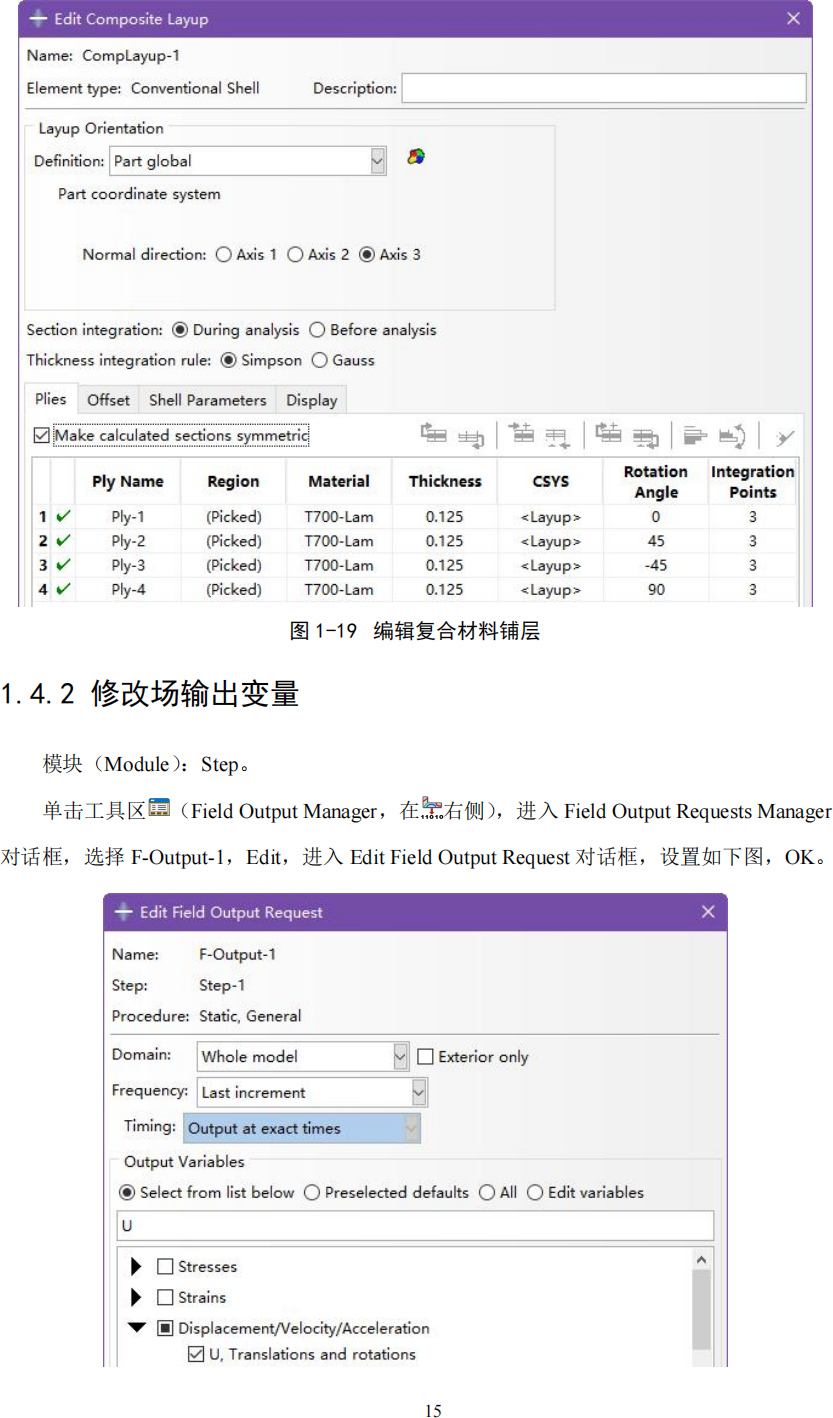This screenshot has height=1418, width=833.
Task: Switch to the Plies tab
Action: tap(51, 399)
